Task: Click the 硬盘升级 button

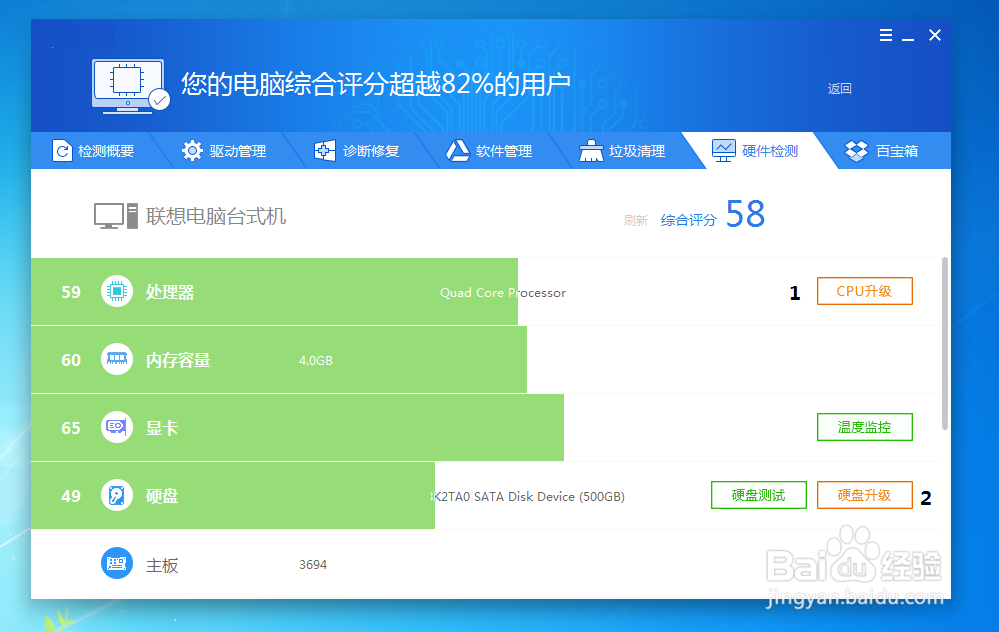Action: [x=865, y=495]
